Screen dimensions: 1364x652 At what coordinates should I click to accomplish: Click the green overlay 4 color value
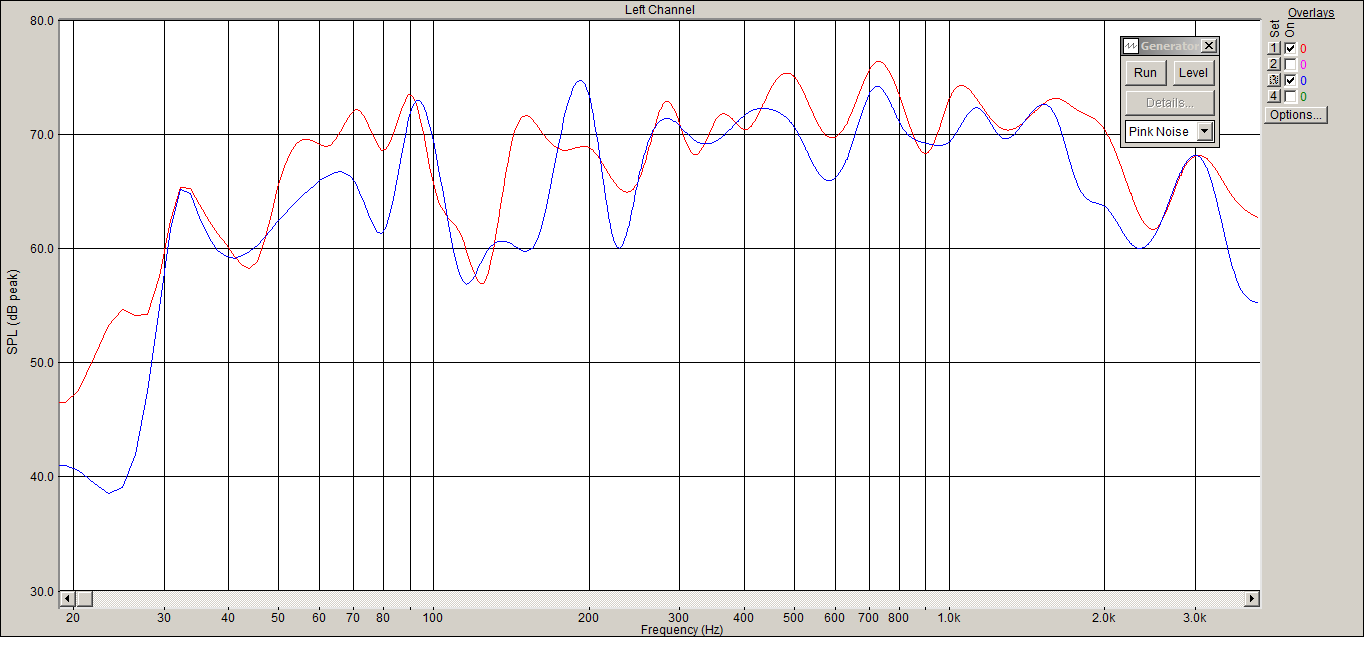[x=1303, y=96]
